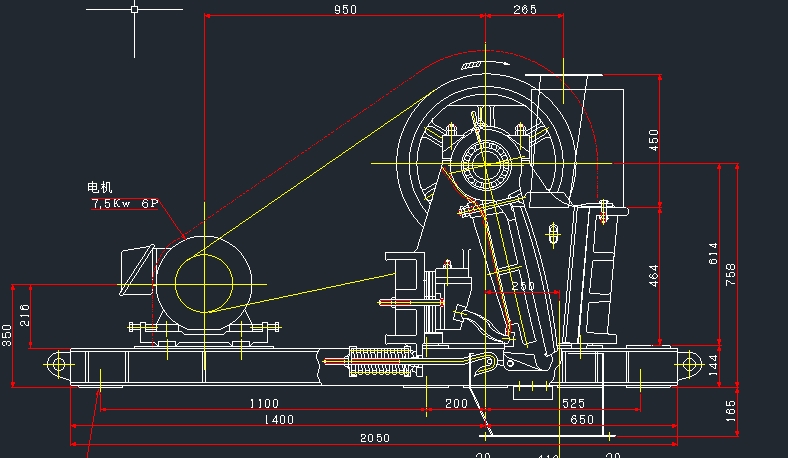Select the 950 dimension text
Screen dimensions: 788x458
(x=345, y=10)
